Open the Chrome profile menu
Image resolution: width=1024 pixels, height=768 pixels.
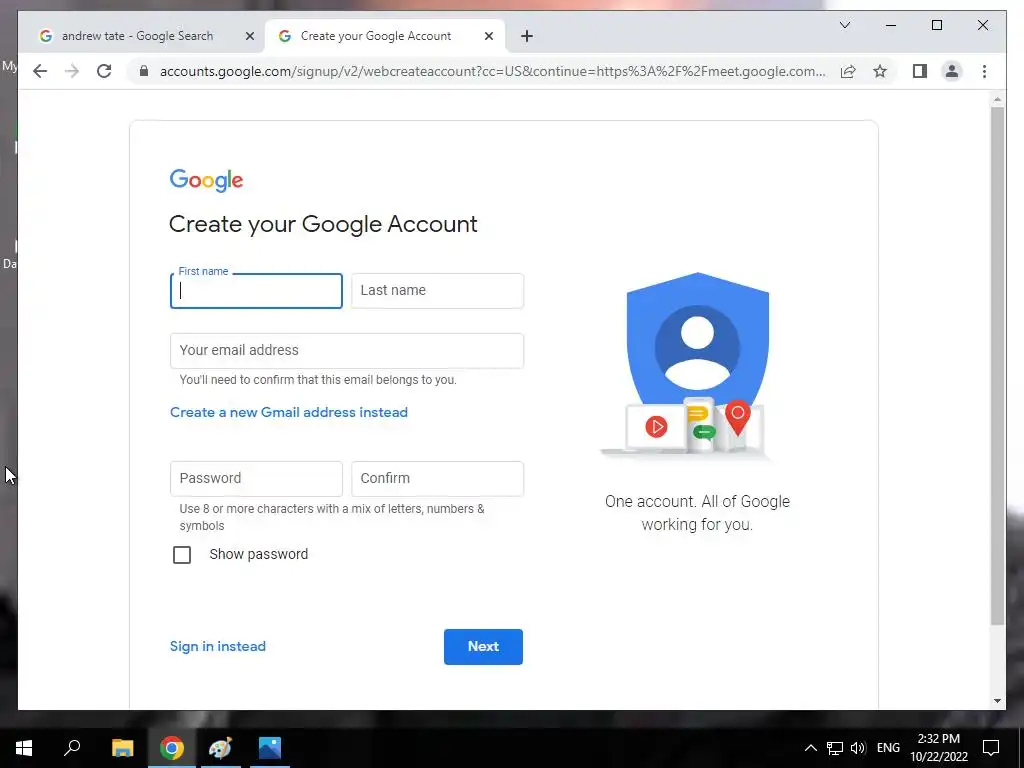[952, 71]
